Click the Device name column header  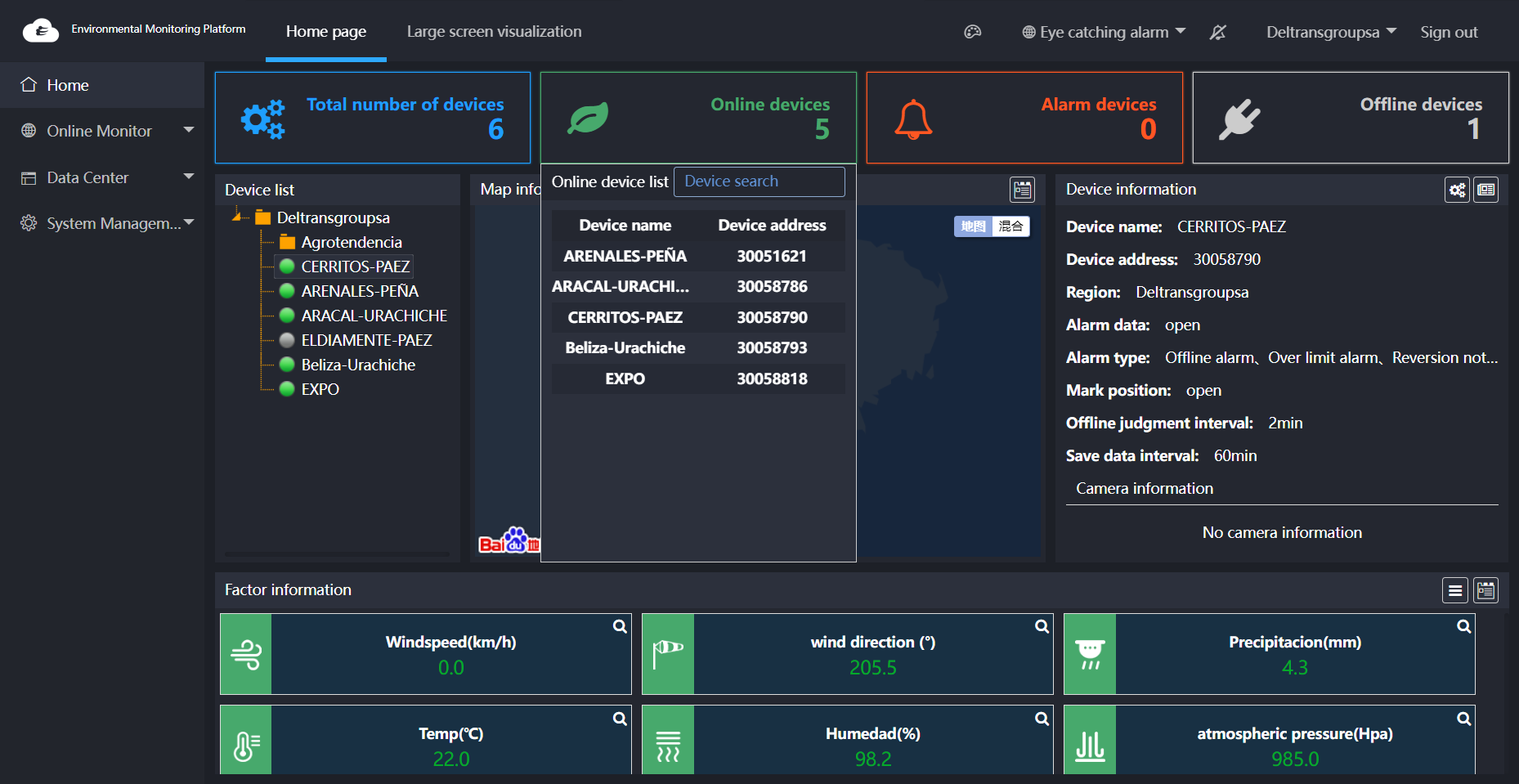pos(625,225)
